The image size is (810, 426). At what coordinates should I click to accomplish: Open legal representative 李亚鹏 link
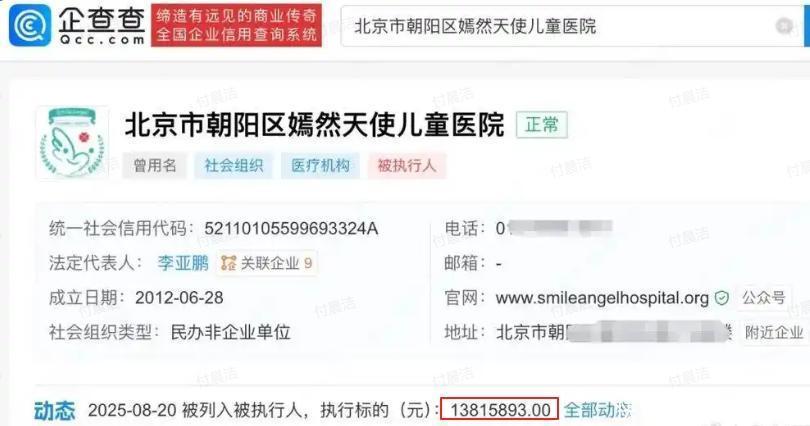[183, 263]
